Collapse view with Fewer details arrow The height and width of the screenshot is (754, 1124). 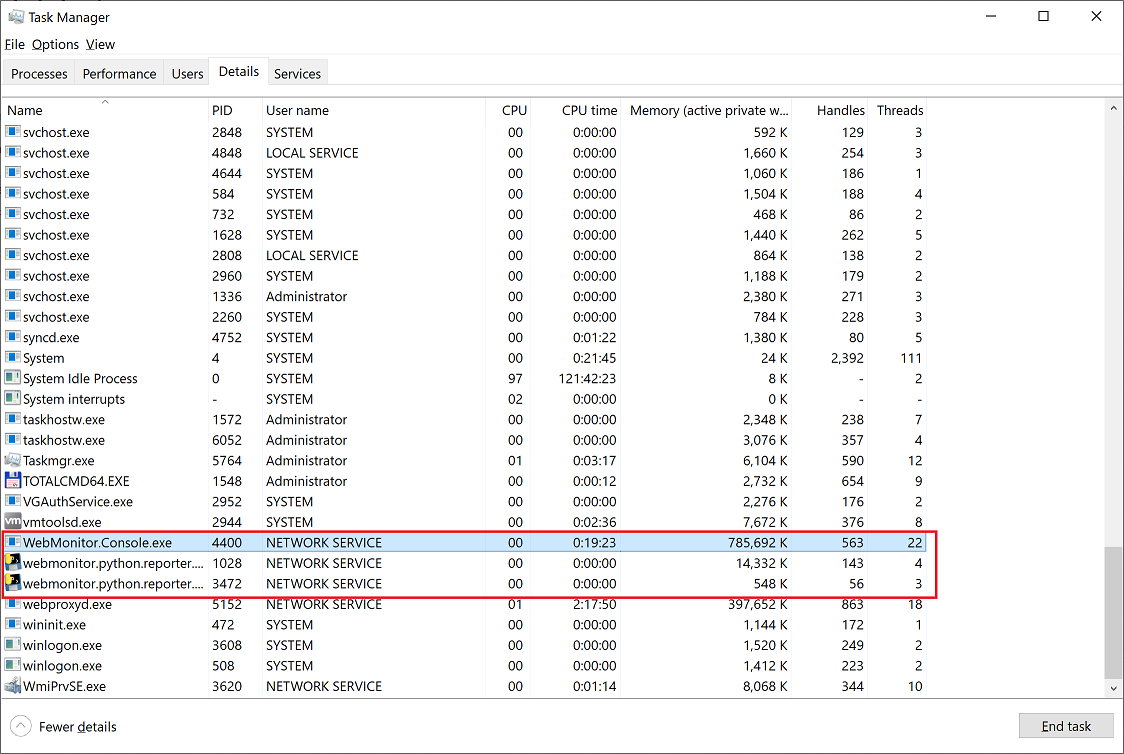tap(21, 726)
